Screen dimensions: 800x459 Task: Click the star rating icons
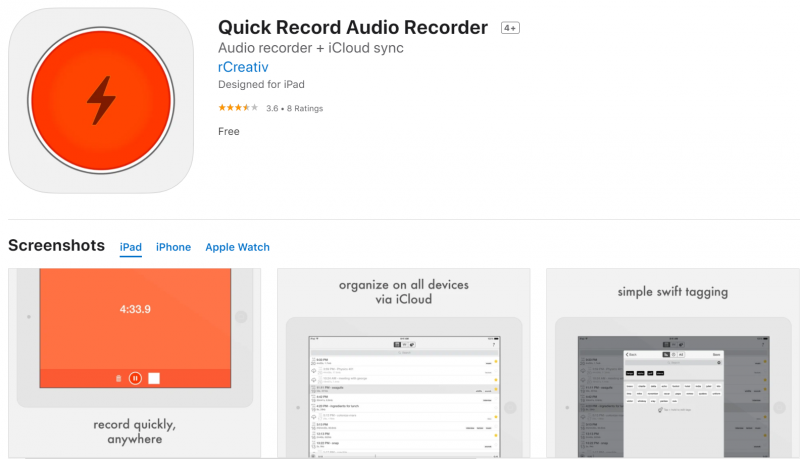click(238, 108)
